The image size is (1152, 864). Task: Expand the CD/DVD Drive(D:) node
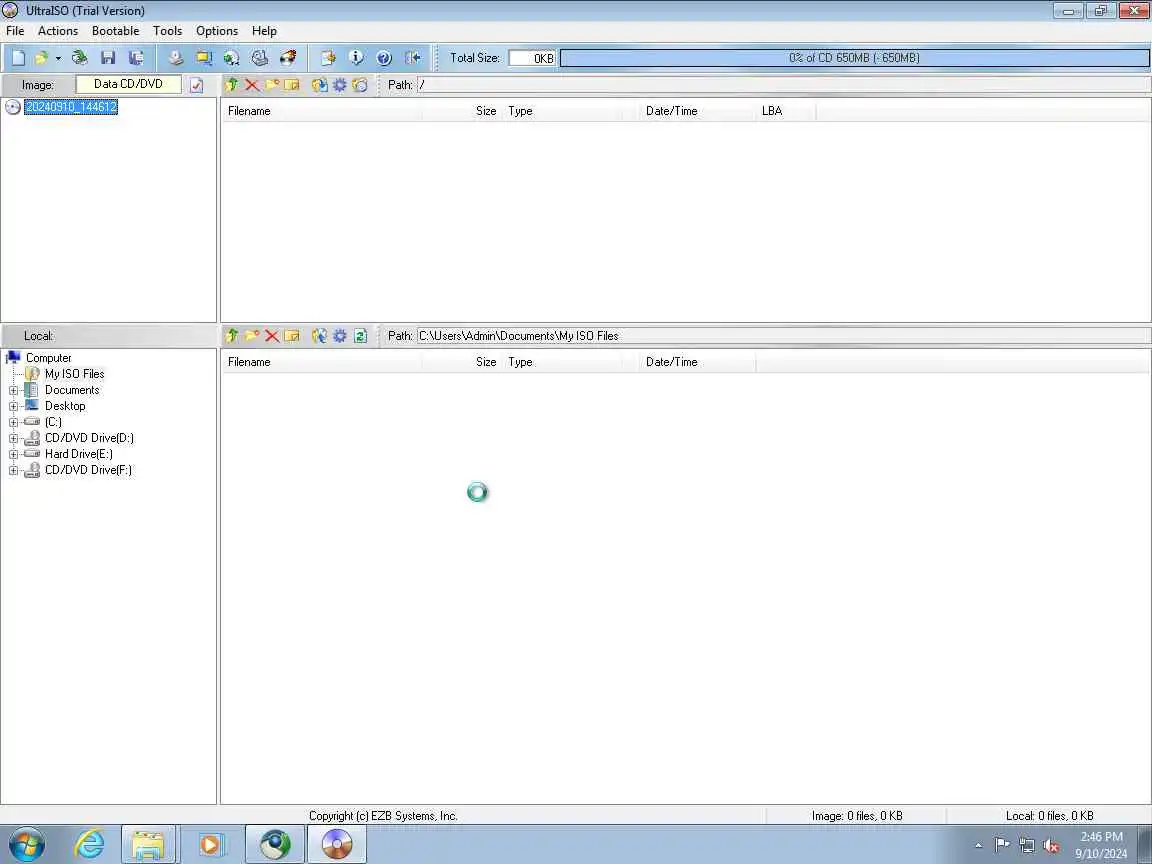[x=13, y=439]
